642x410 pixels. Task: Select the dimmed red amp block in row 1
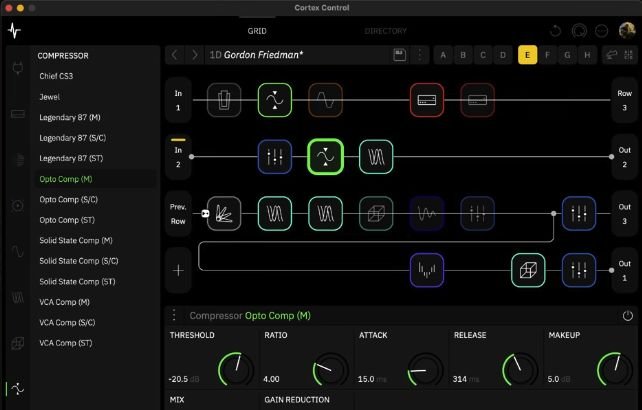click(477, 100)
